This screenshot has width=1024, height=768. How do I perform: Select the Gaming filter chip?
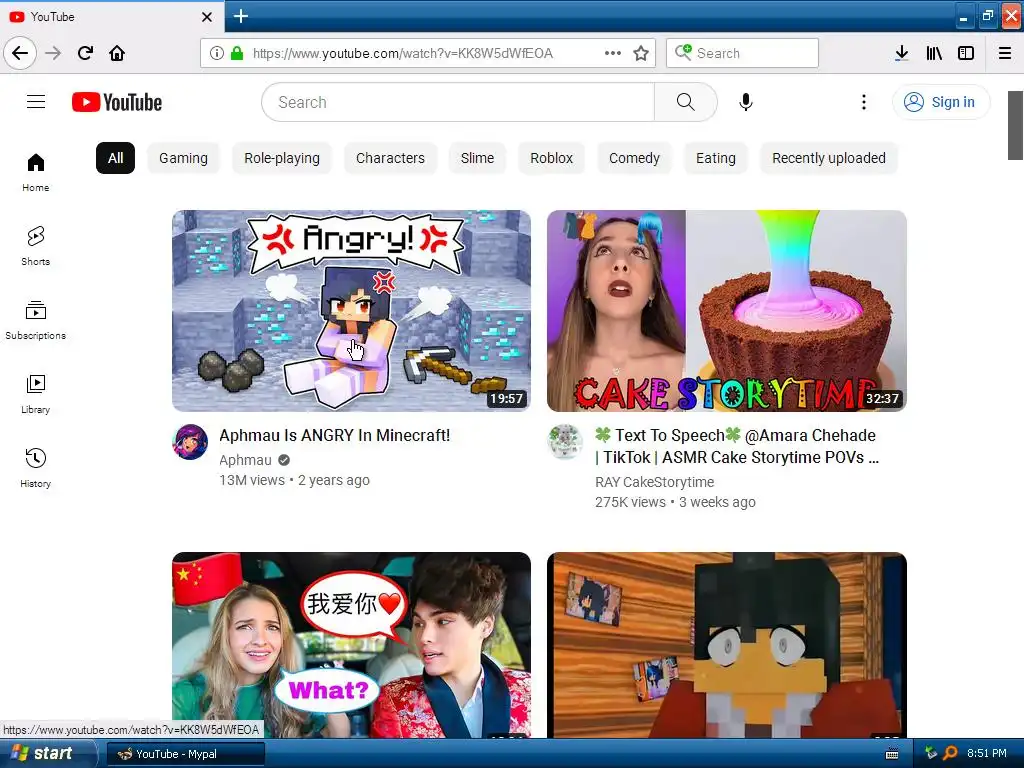[x=184, y=158]
